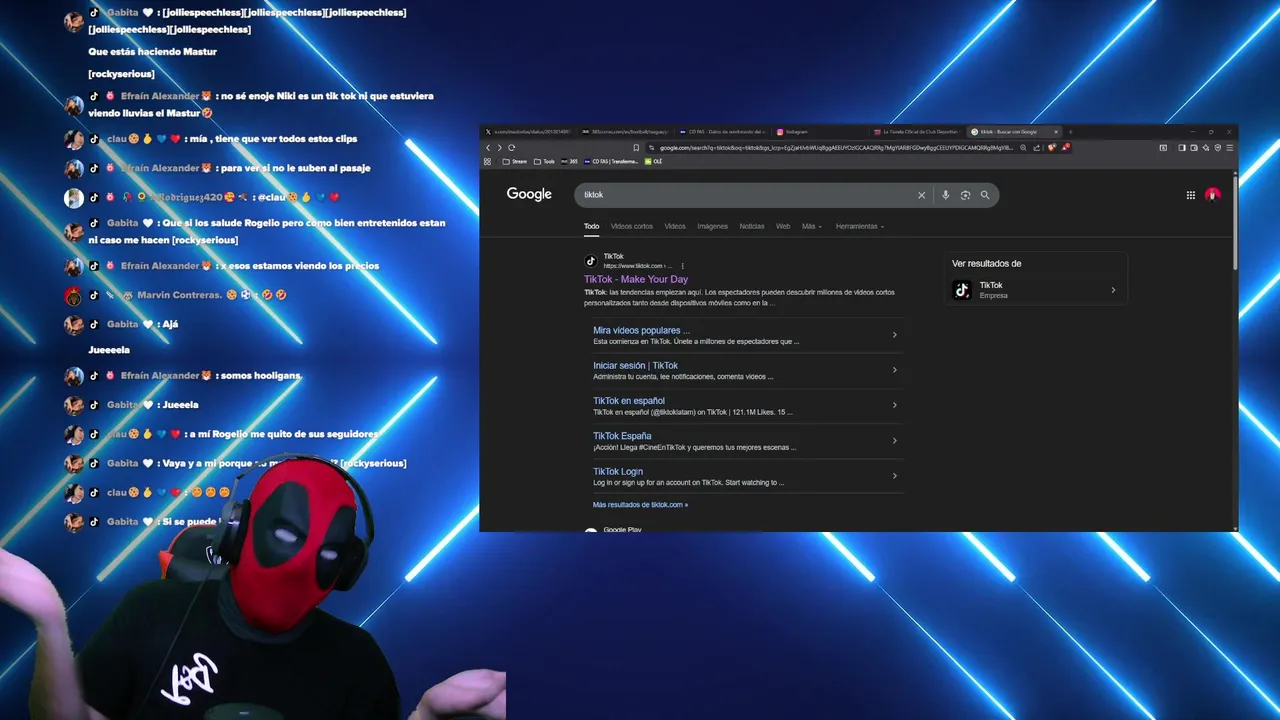Viewport: 1280px width, 720px height.
Task: Close the tiktok Google search tab
Action: [x=1055, y=131]
